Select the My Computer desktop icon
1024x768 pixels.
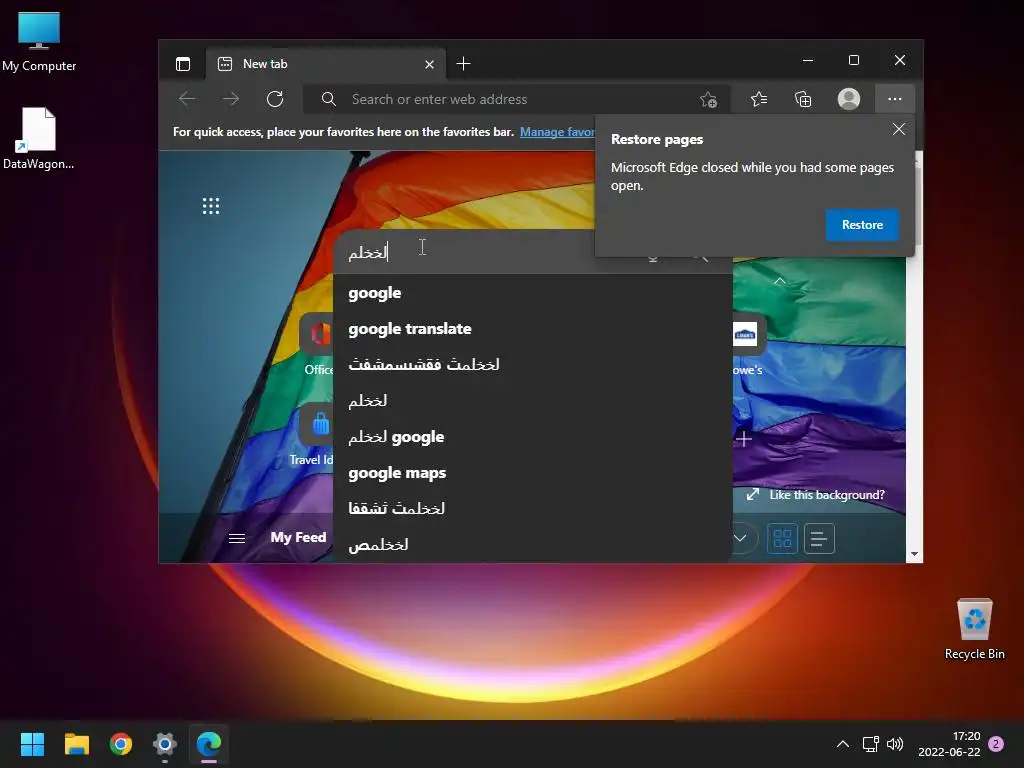pos(39,42)
